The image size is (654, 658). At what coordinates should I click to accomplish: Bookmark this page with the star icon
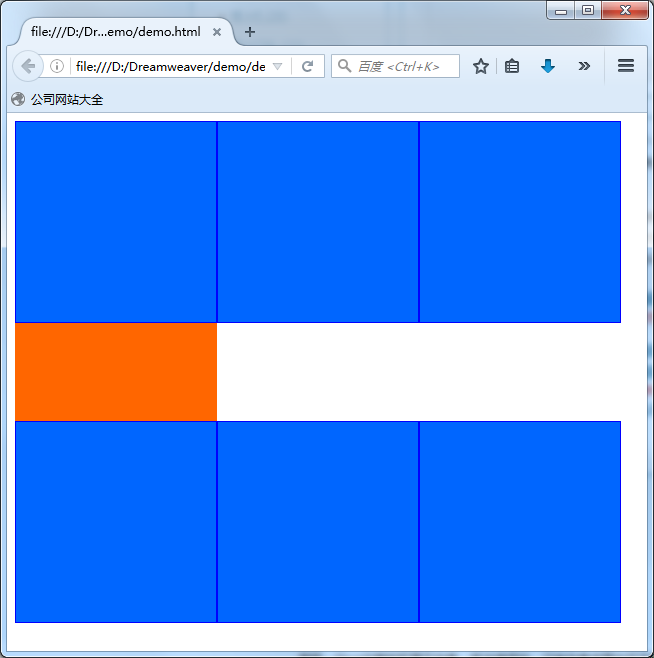481,66
